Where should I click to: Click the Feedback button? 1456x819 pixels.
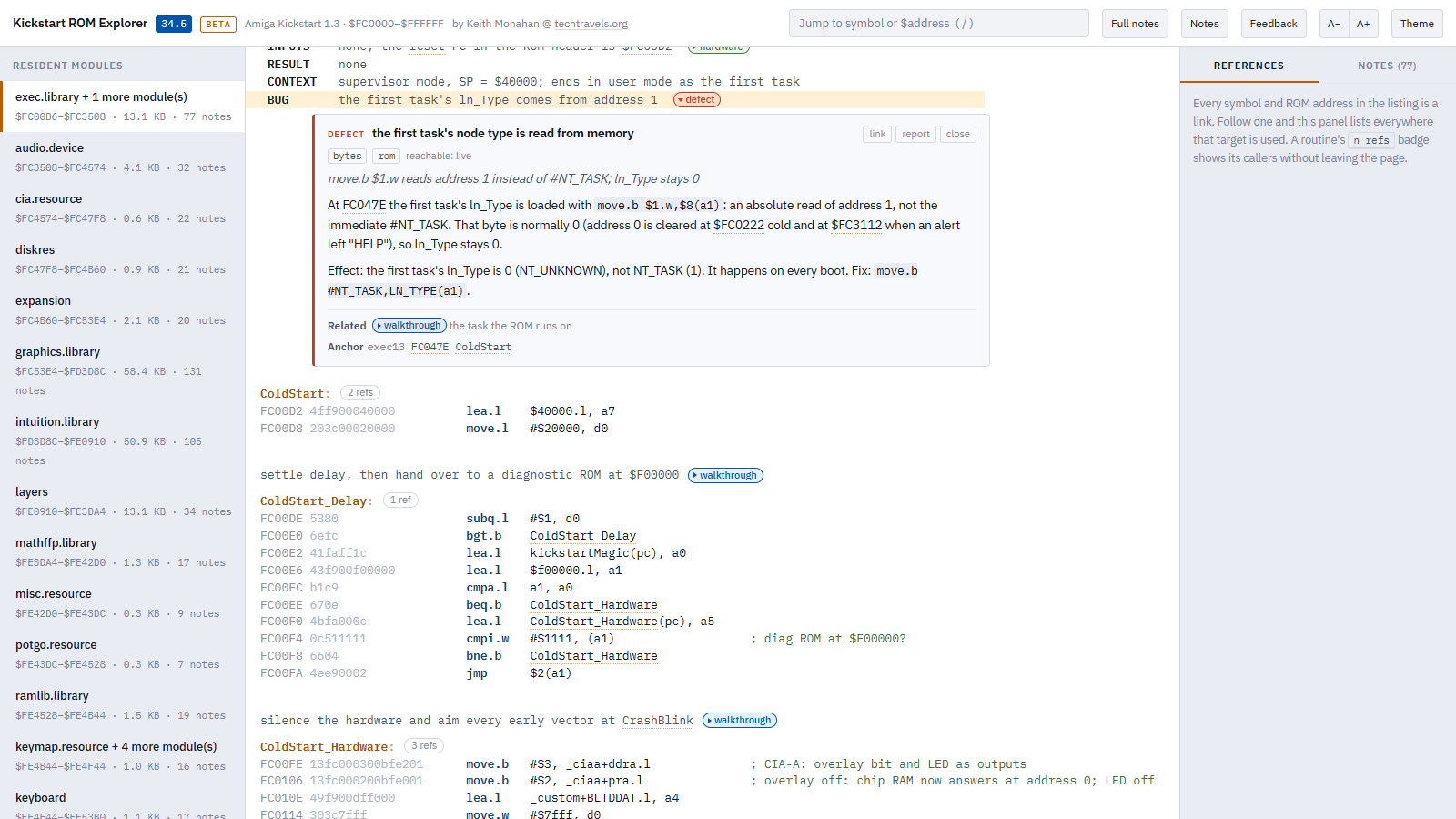coord(1273,24)
